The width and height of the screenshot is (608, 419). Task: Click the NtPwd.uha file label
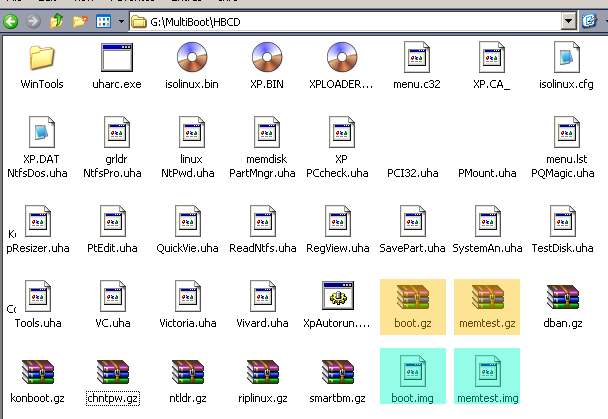pos(188,173)
